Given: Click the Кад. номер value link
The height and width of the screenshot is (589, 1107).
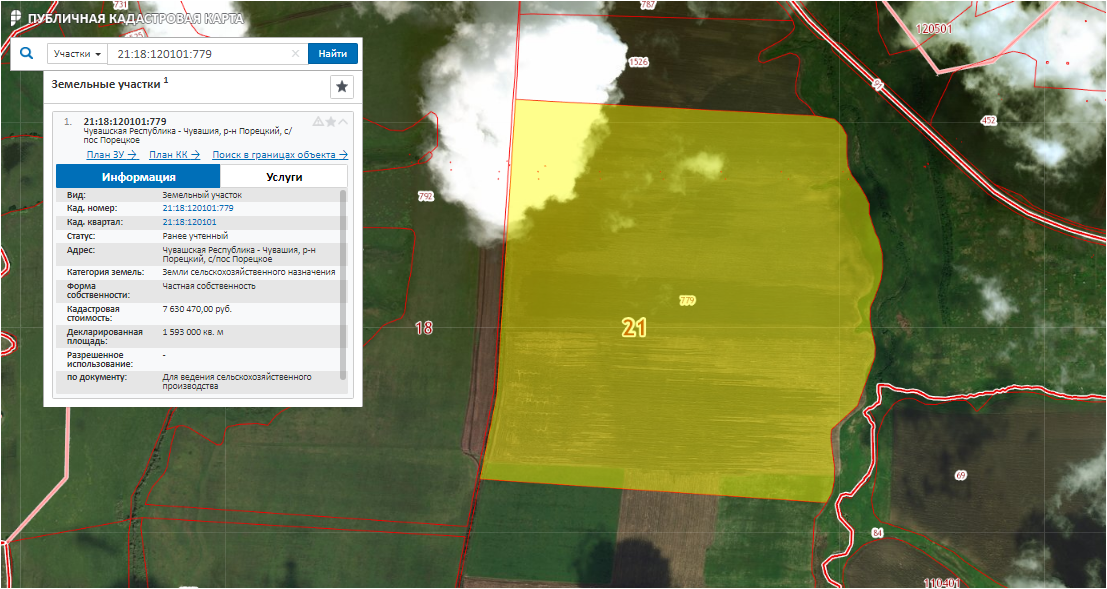Looking at the screenshot, I should click(x=197, y=208).
